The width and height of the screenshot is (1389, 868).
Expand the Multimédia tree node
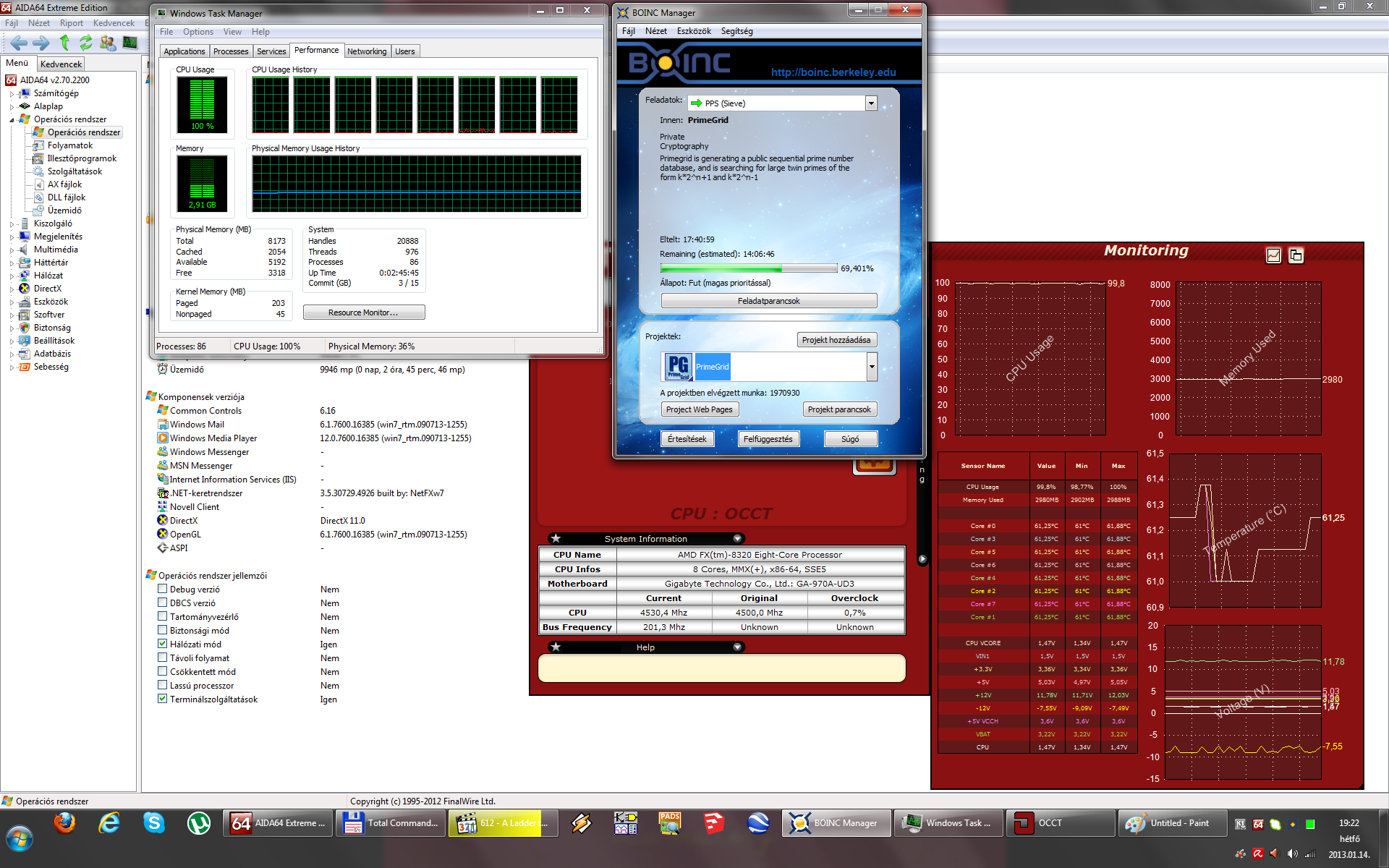12,250
